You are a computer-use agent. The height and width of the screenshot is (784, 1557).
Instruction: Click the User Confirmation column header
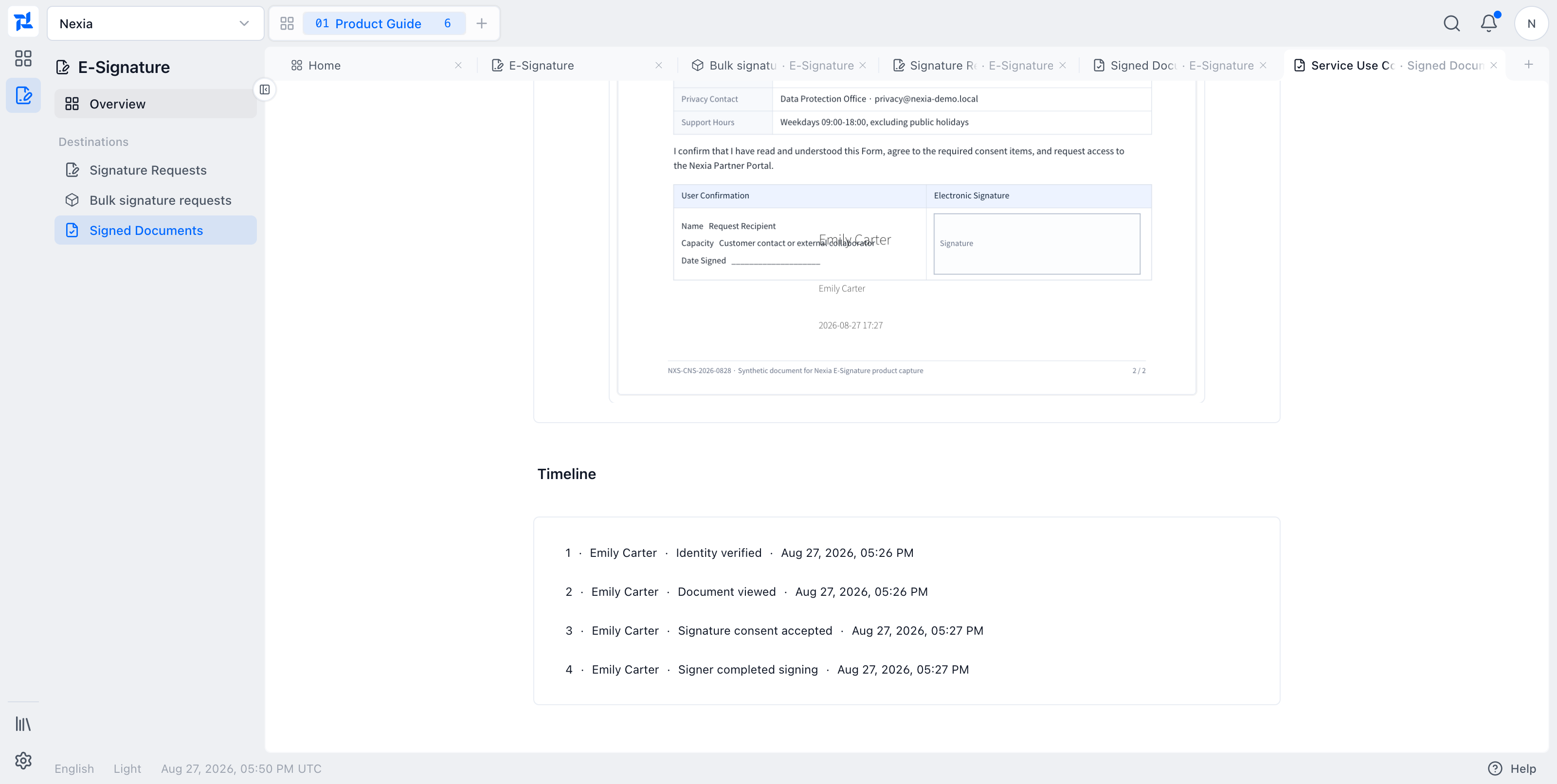[x=715, y=196]
